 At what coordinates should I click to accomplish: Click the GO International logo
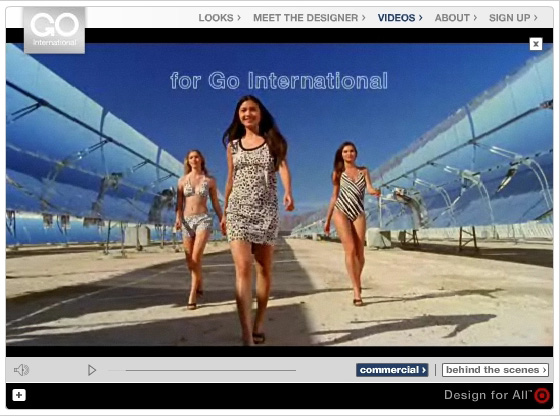click(x=54, y=30)
